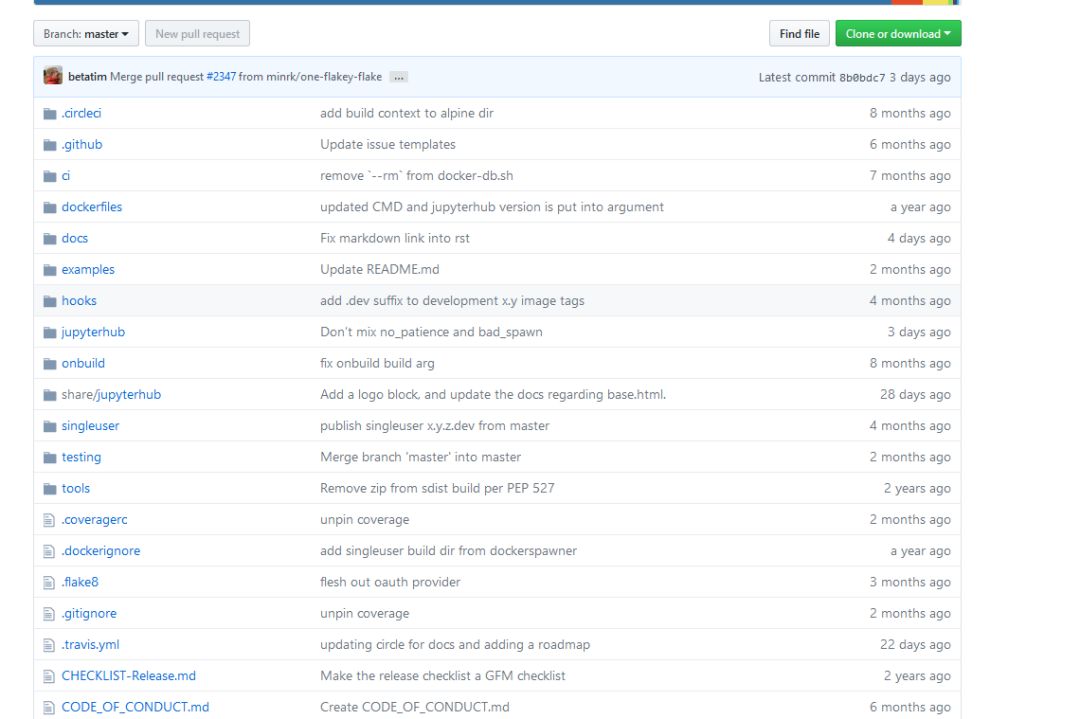Open the .flake8 file
Screen dimensions: 1080x719
[80, 582]
